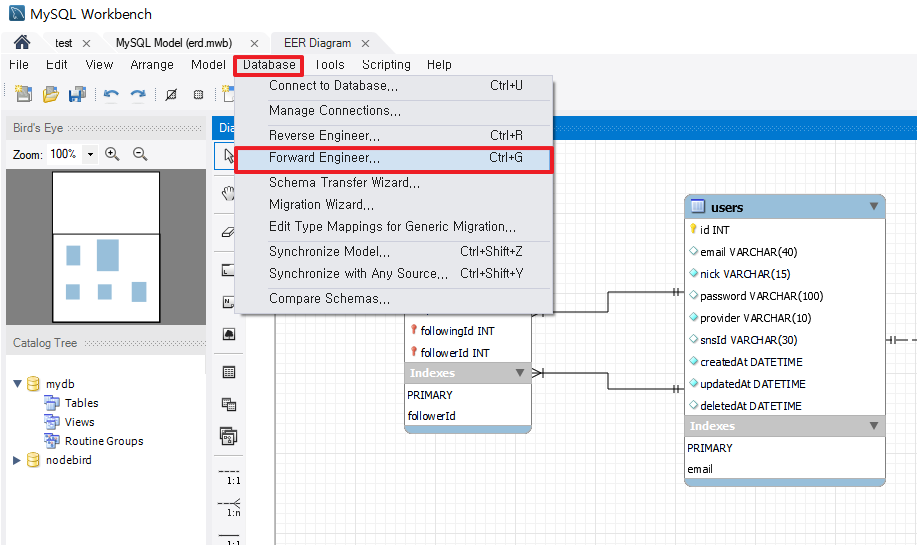Select the new table tool
The image size is (917, 545).
229,372
